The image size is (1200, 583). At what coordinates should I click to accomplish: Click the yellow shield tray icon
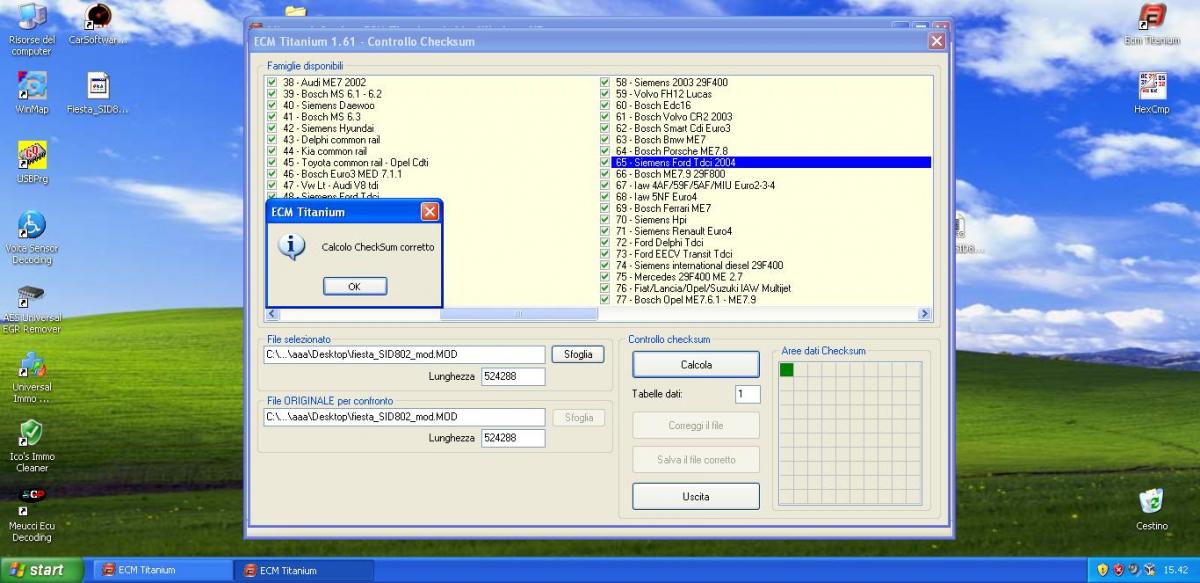tap(1103, 570)
